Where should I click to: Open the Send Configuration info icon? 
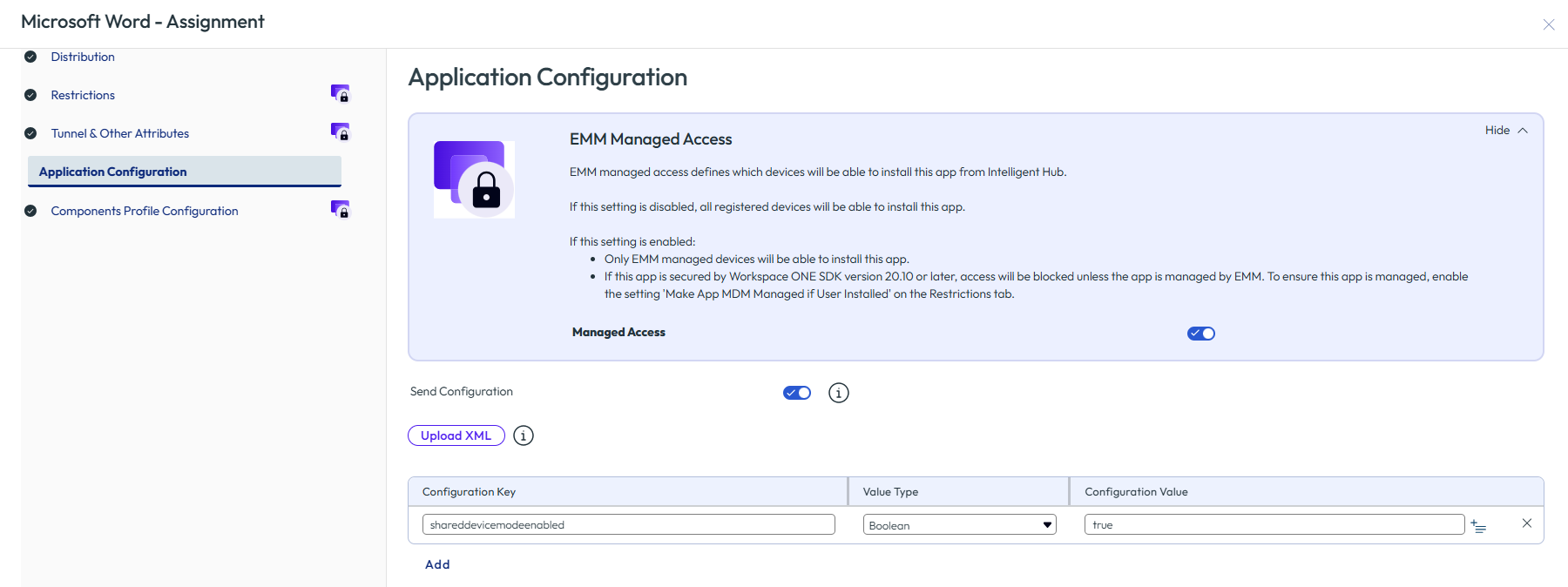tap(838, 393)
